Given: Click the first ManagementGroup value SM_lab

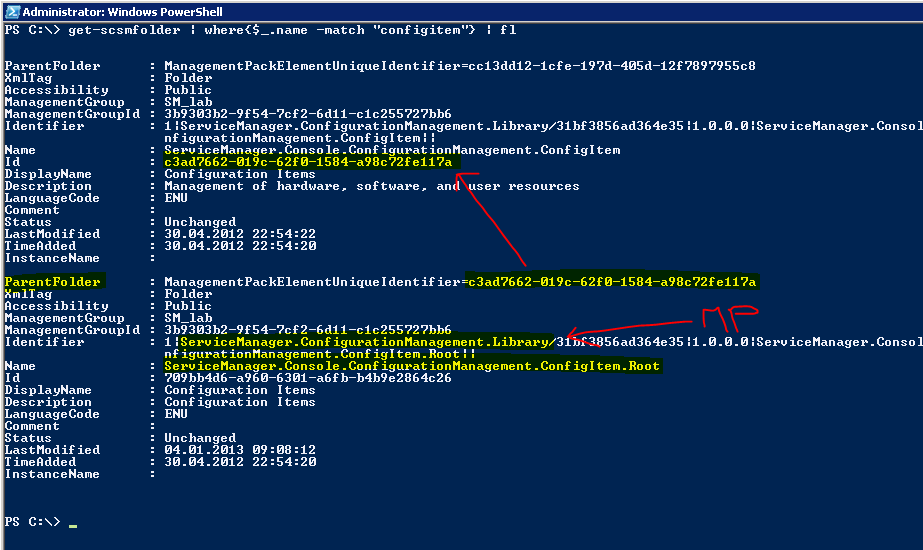Looking at the screenshot, I should pos(188,102).
